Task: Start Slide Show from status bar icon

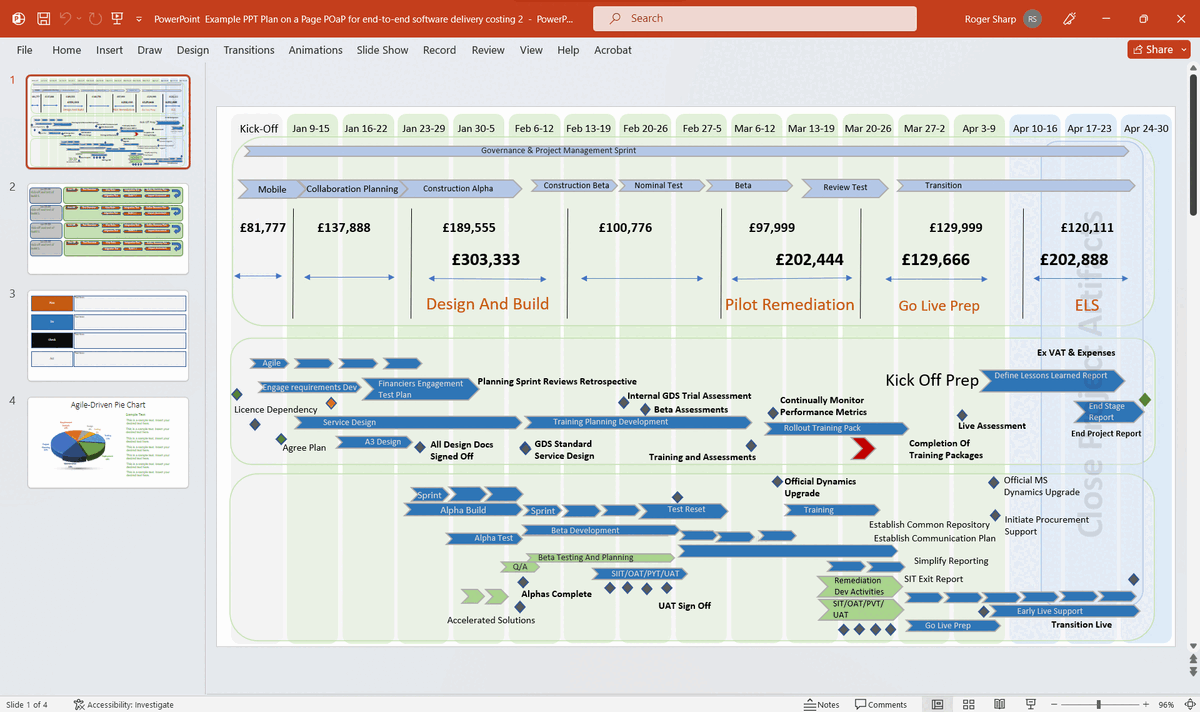Action: pyautogui.click(x=1030, y=703)
